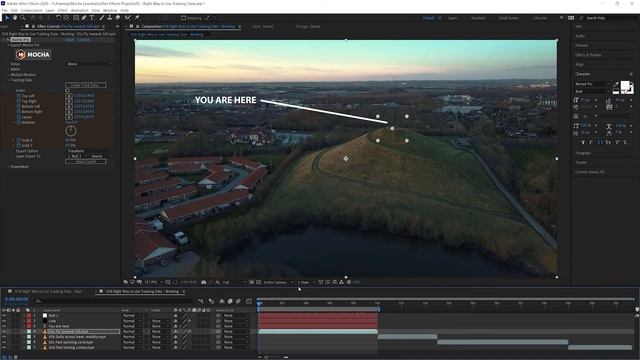Toggle All Caps in Character panel

coord(600,142)
